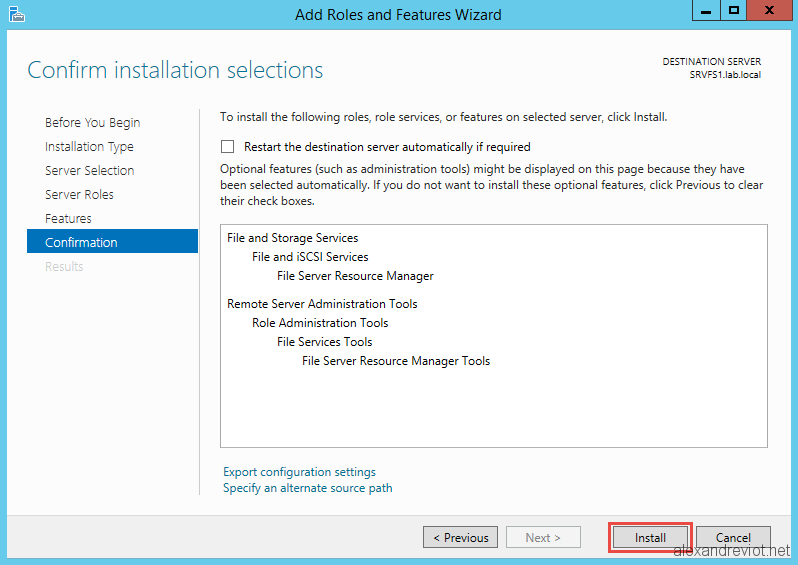
Task: Click the wizard icon in the title bar
Action: pyautogui.click(x=16, y=14)
